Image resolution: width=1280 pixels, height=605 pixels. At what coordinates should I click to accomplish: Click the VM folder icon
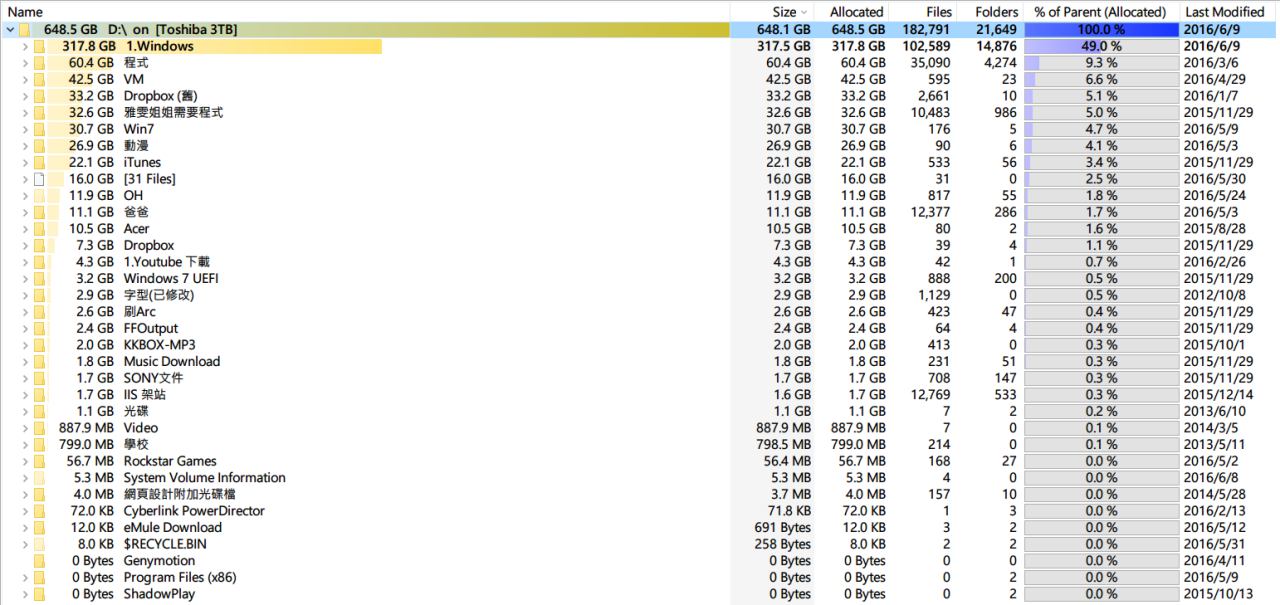coord(38,79)
